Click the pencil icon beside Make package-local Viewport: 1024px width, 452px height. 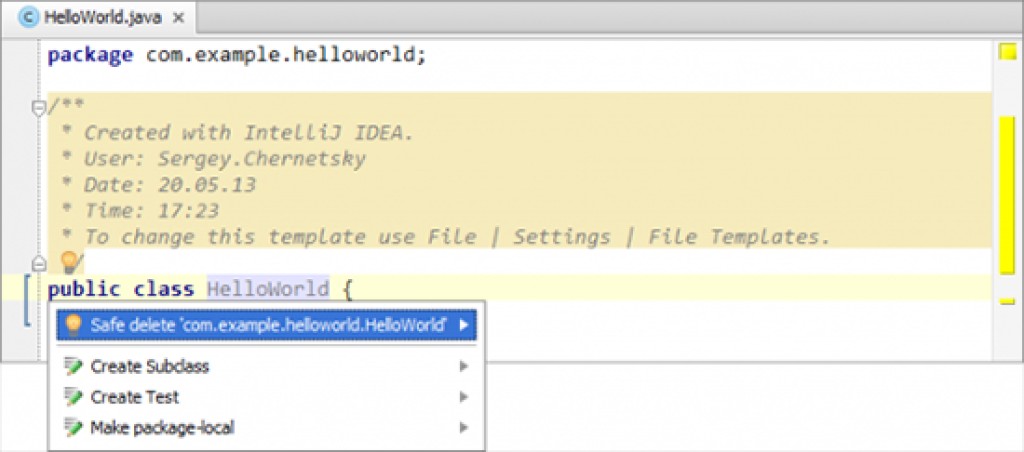click(x=74, y=428)
